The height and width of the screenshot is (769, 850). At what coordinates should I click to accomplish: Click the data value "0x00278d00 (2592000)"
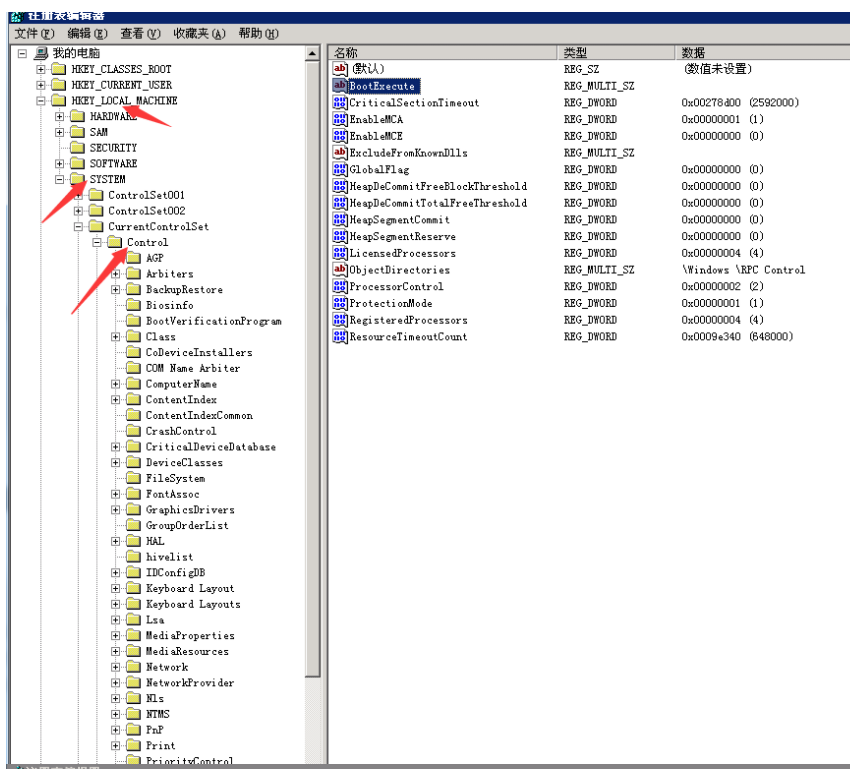tap(740, 102)
